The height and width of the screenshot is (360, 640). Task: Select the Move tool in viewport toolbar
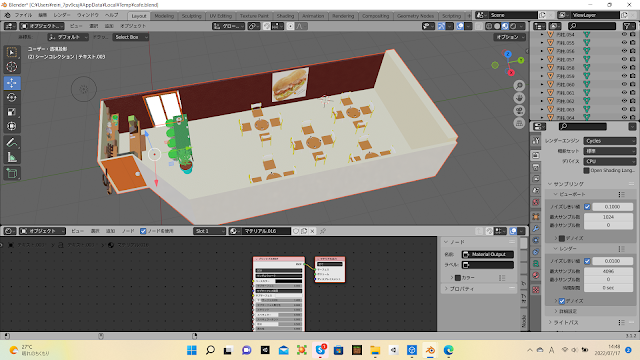[11, 83]
